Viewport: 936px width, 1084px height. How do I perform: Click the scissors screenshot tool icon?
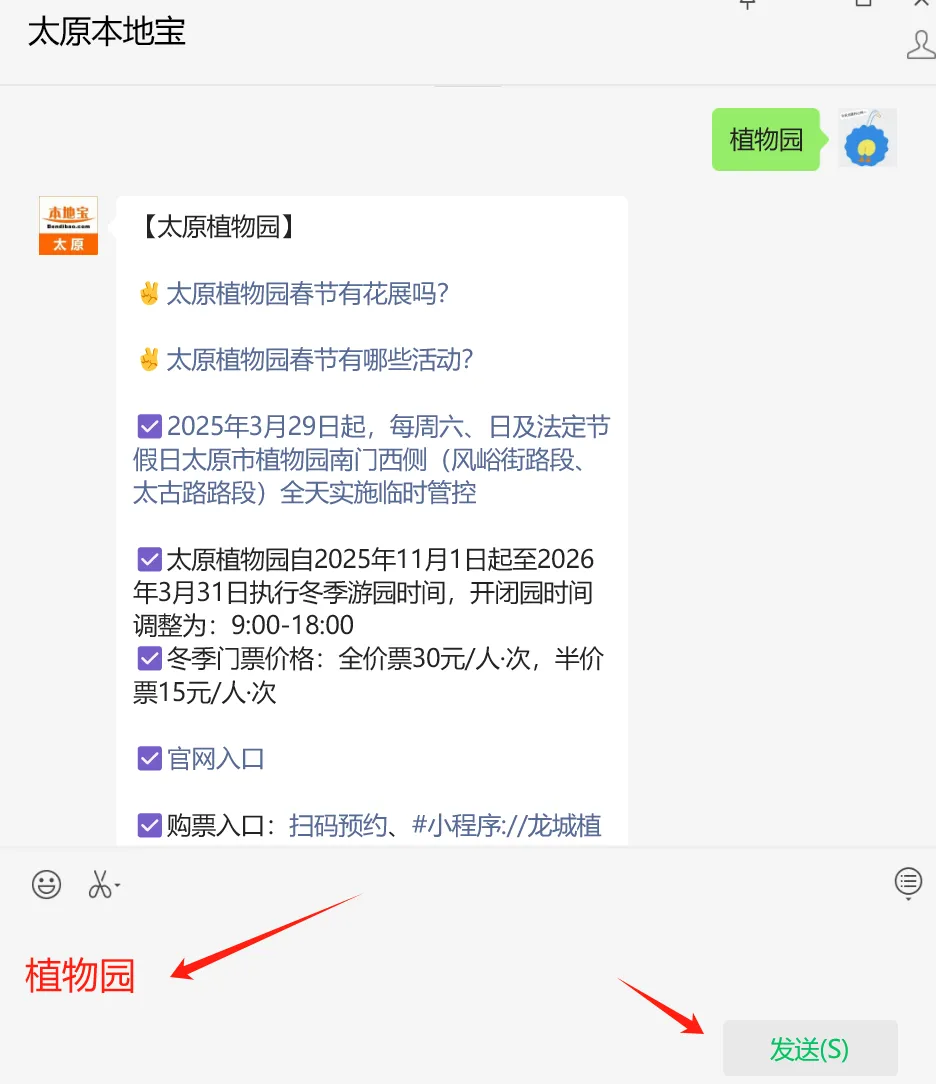100,884
